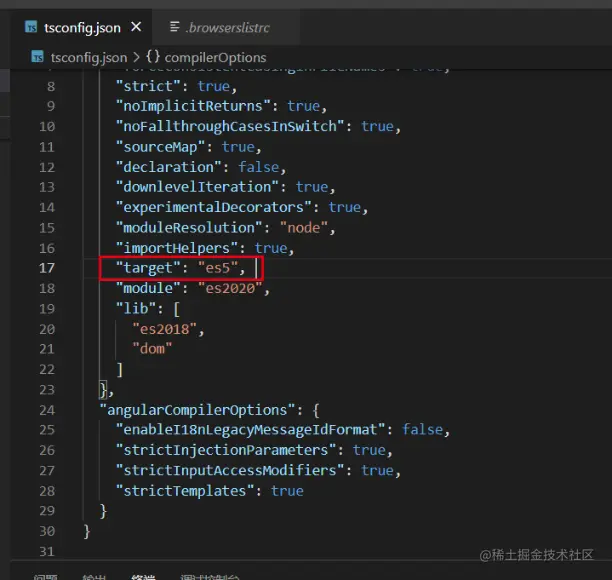Click line number 17 in the gutter
Image resolution: width=612 pixels, height=580 pixels.
coord(47,268)
